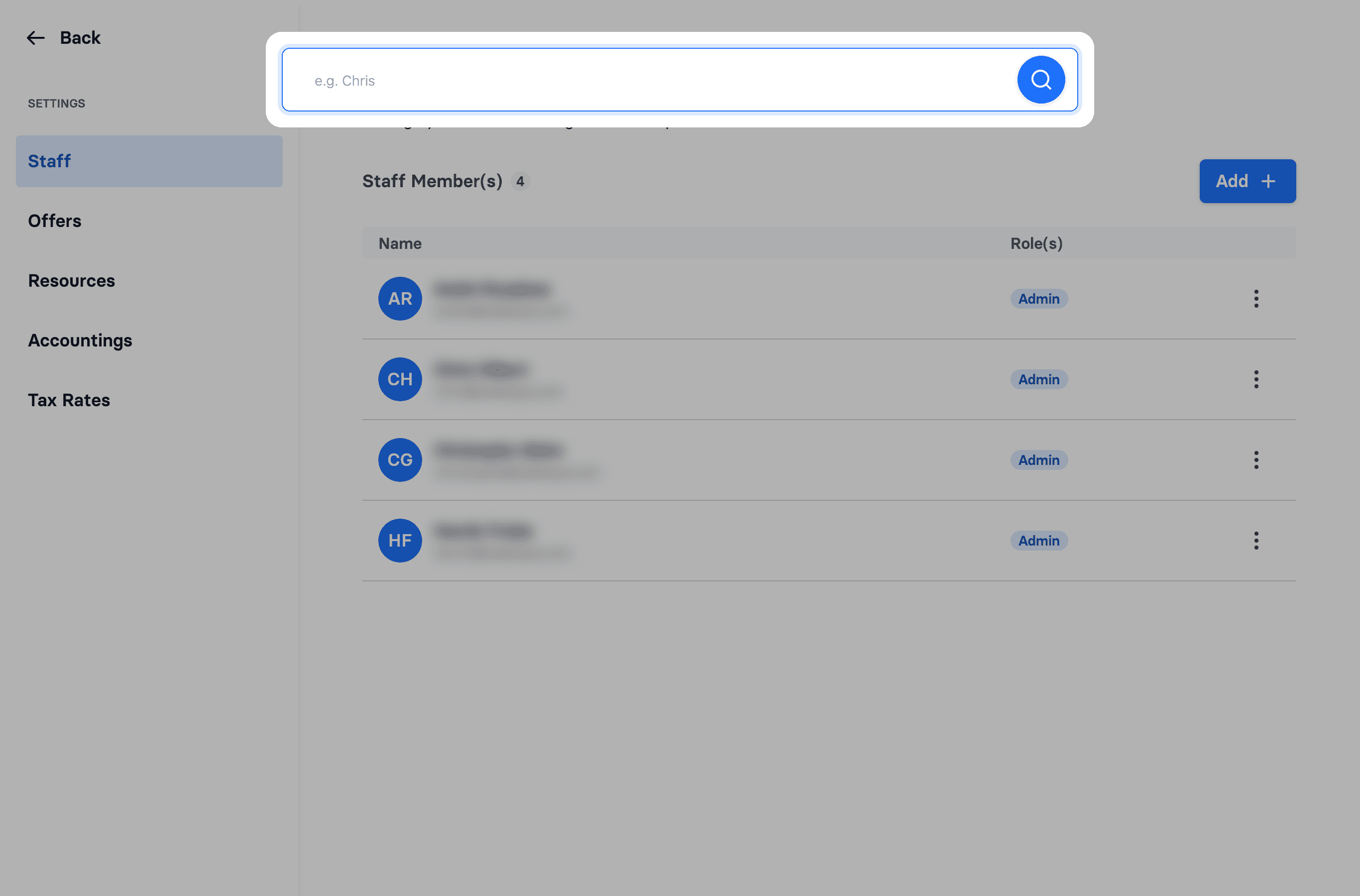The image size is (1360, 896).
Task: Click the Admin badge in AR row
Action: 1039,299
